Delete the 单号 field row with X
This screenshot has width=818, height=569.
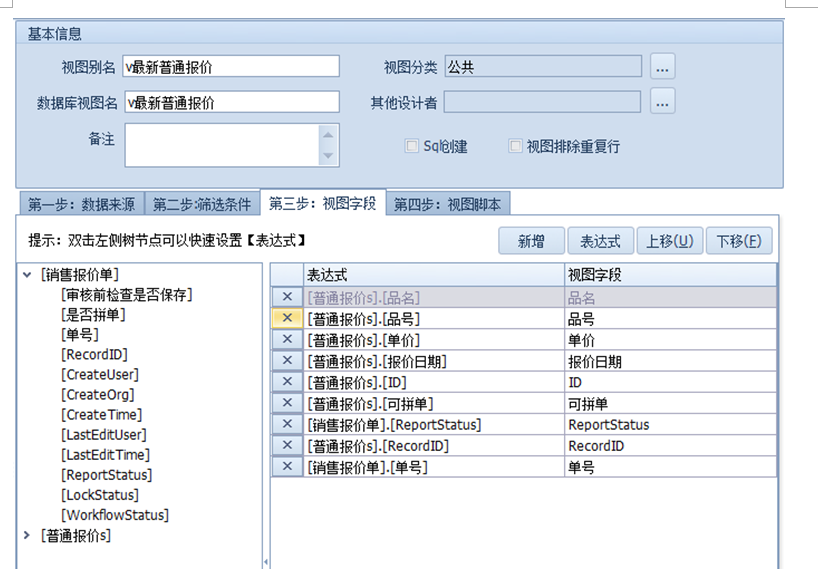click(287, 466)
